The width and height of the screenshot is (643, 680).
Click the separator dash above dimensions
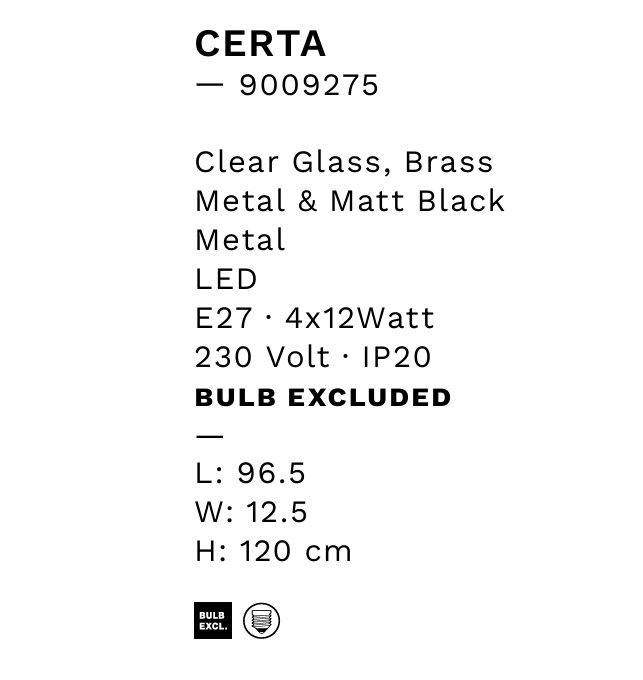[209, 436]
